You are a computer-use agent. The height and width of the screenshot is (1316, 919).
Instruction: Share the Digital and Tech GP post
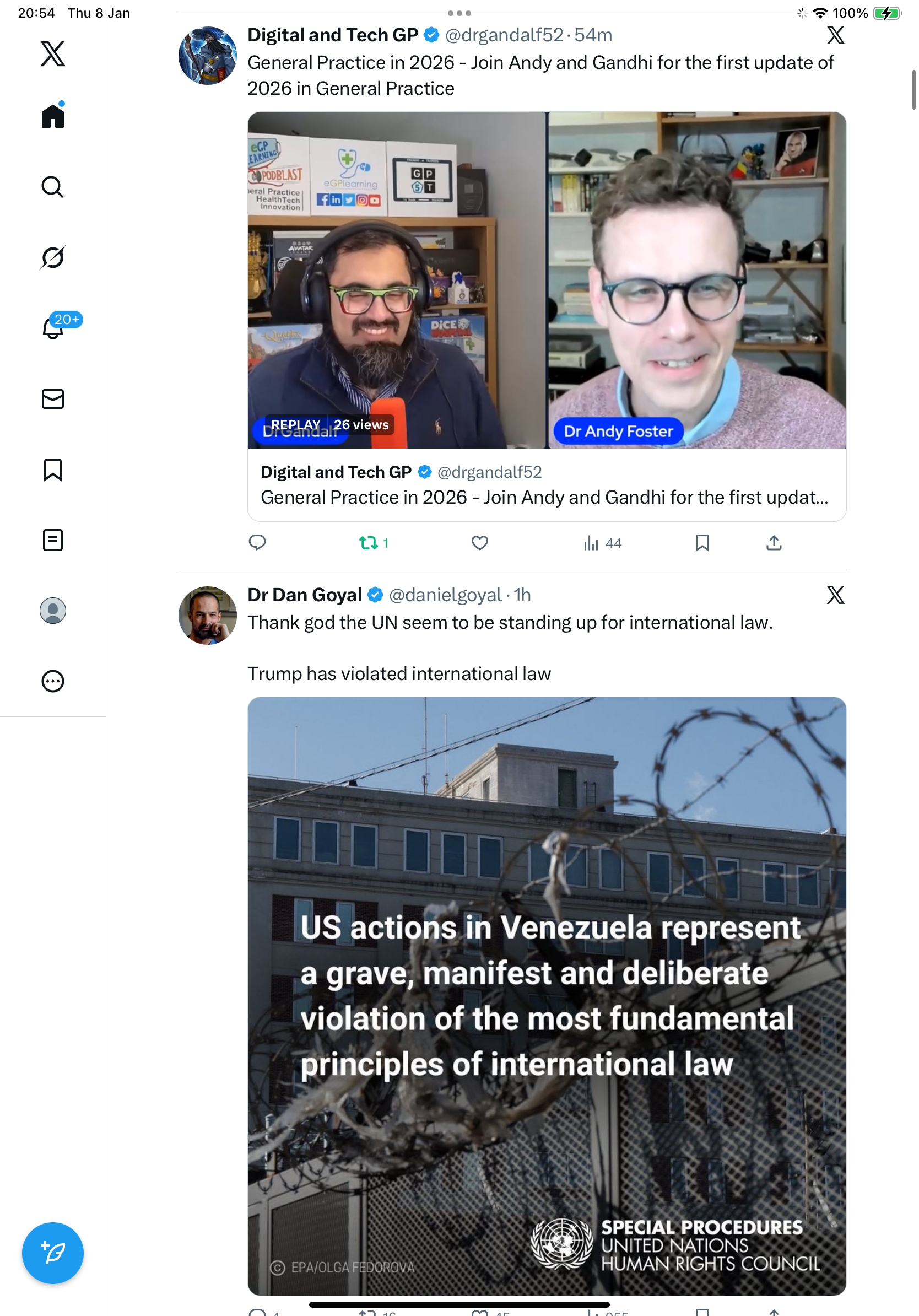pyautogui.click(x=774, y=543)
